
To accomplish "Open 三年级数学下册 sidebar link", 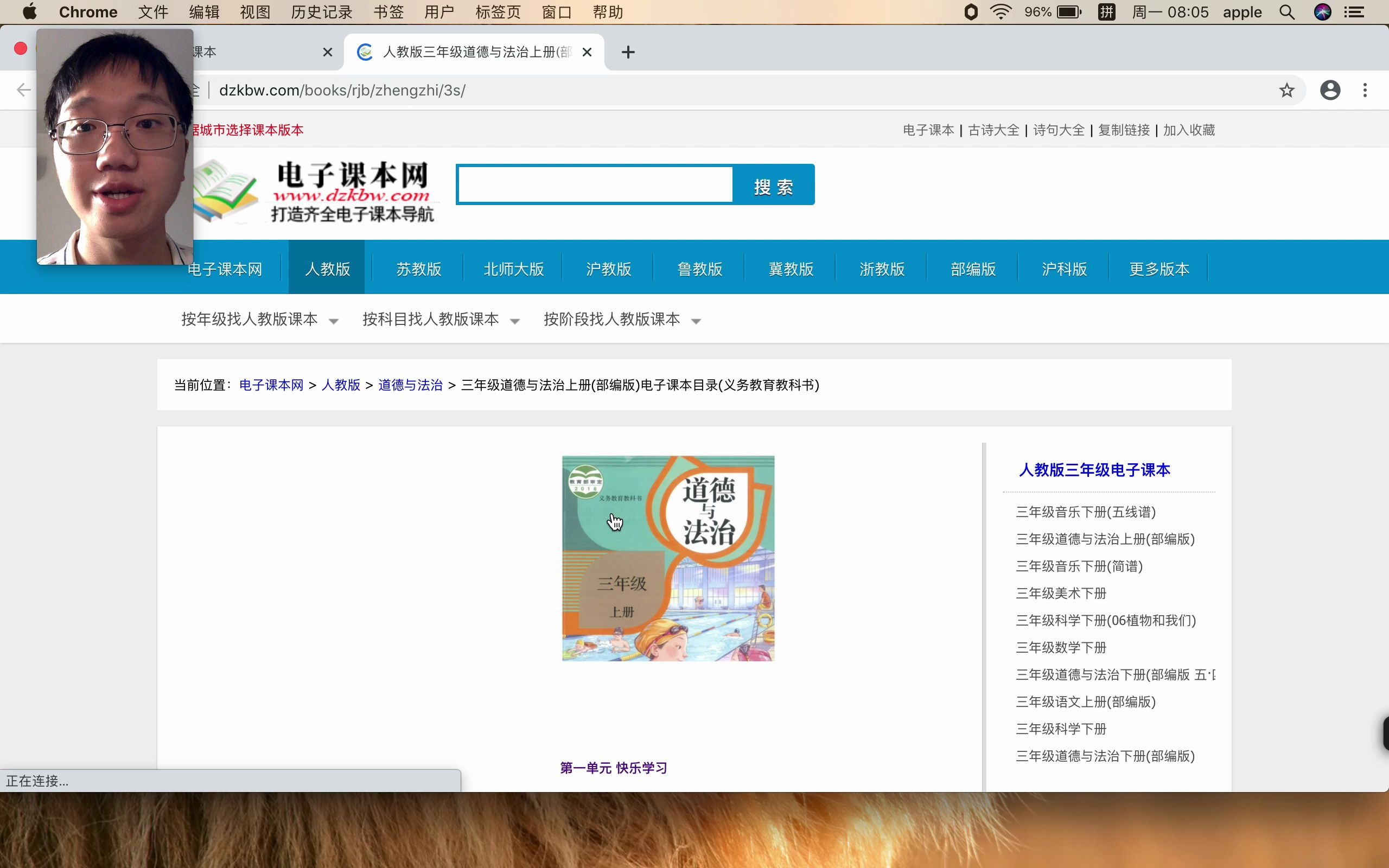I will pyautogui.click(x=1061, y=648).
